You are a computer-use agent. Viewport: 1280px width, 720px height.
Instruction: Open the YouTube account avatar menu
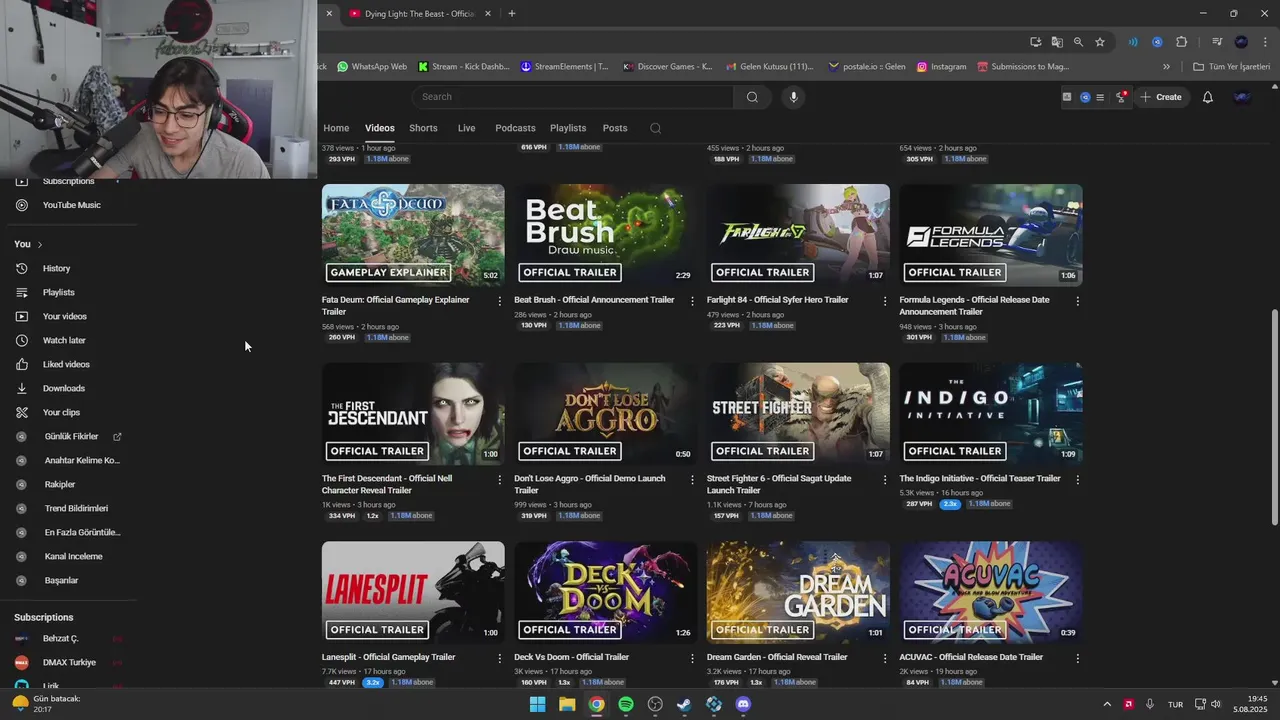1242,97
